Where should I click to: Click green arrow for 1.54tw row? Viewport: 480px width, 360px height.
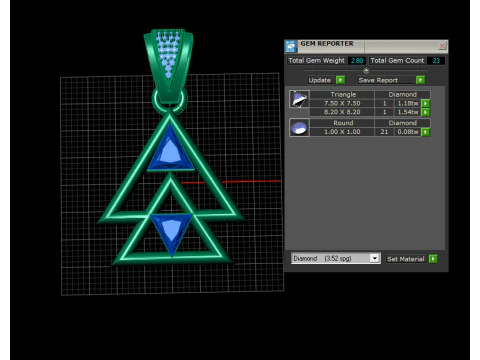pos(425,112)
